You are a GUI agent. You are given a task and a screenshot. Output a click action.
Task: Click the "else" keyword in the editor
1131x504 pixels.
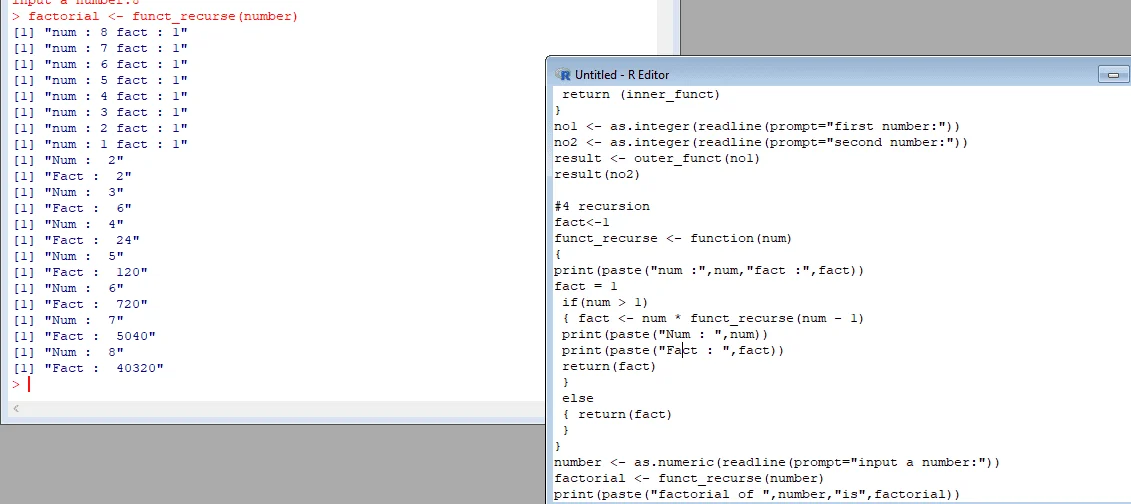pyautogui.click(x=578, y=398)
